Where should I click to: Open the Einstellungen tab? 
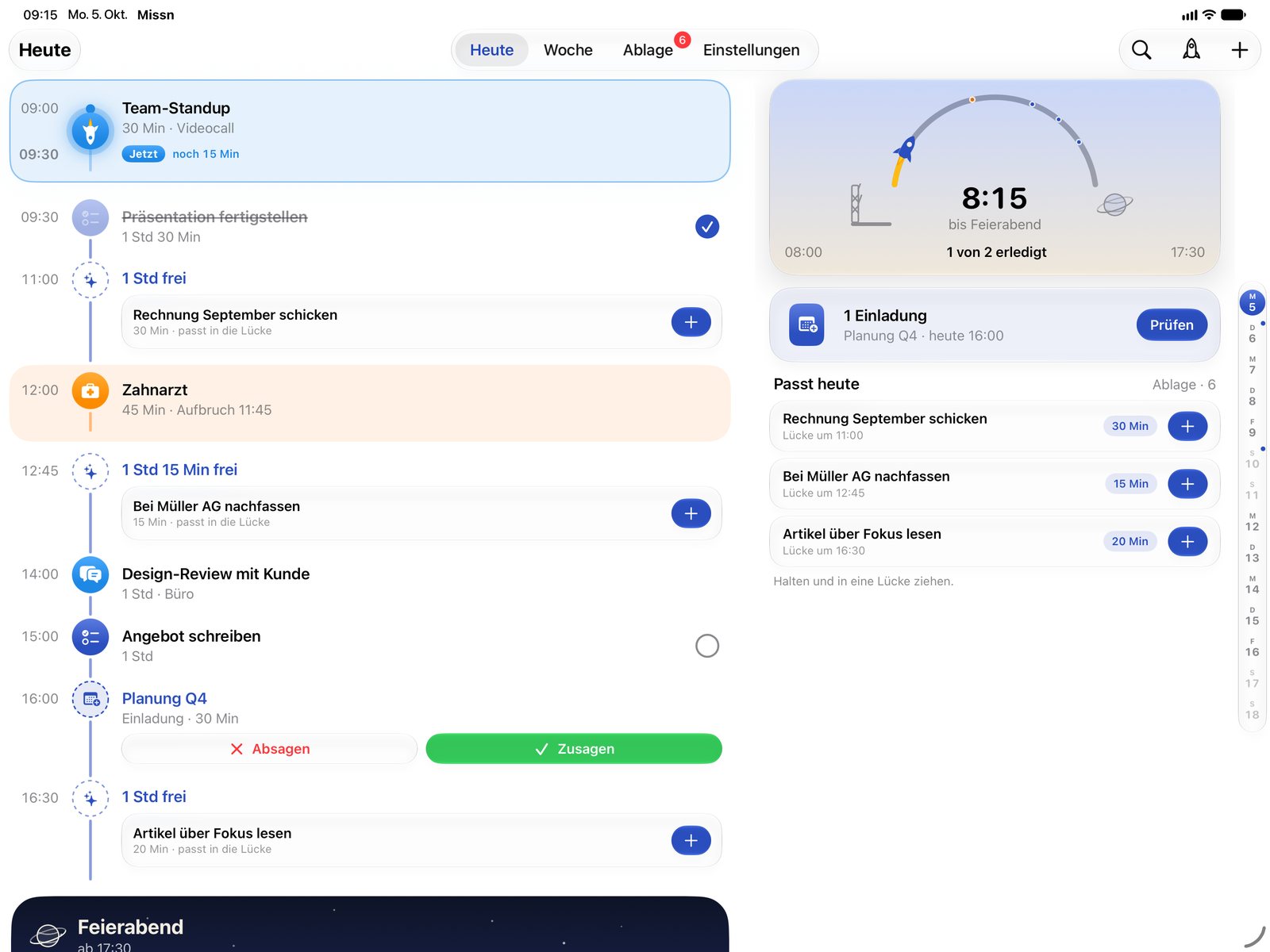[751, 50]
